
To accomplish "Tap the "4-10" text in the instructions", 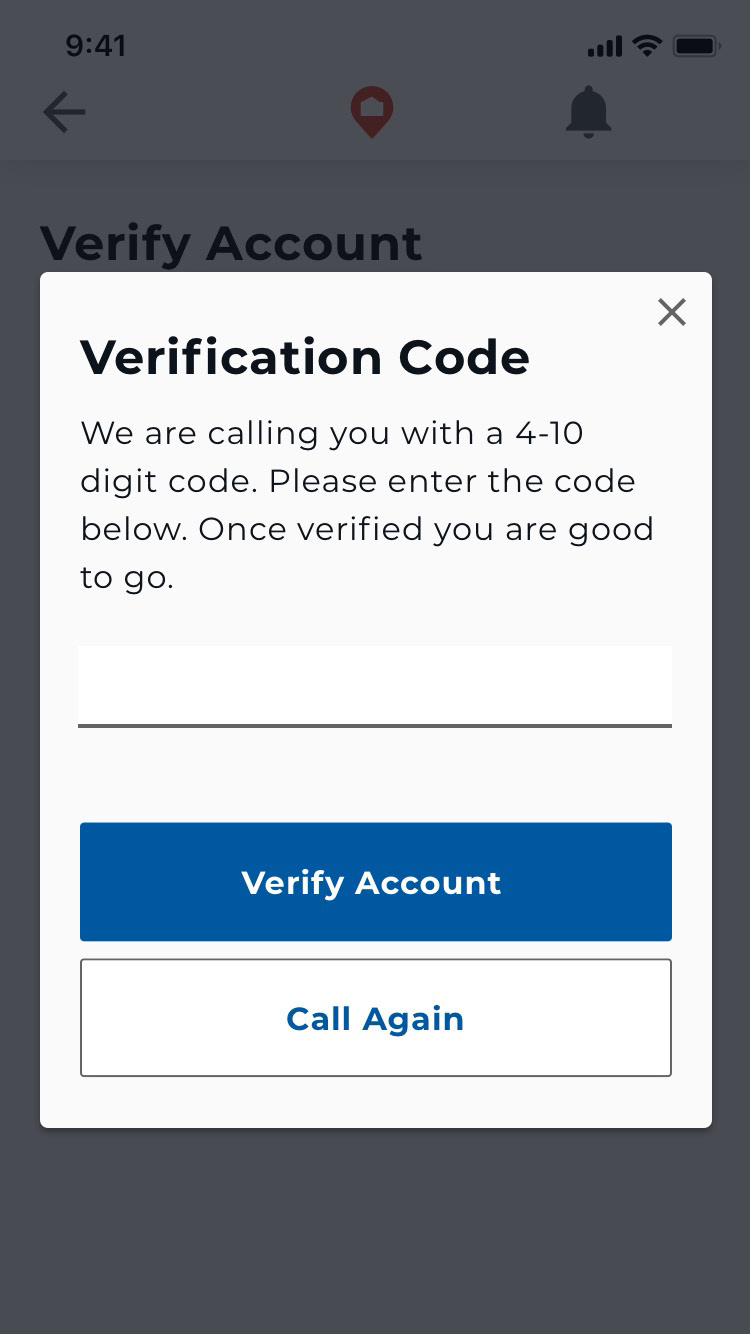I will click(x=549, y=433).
